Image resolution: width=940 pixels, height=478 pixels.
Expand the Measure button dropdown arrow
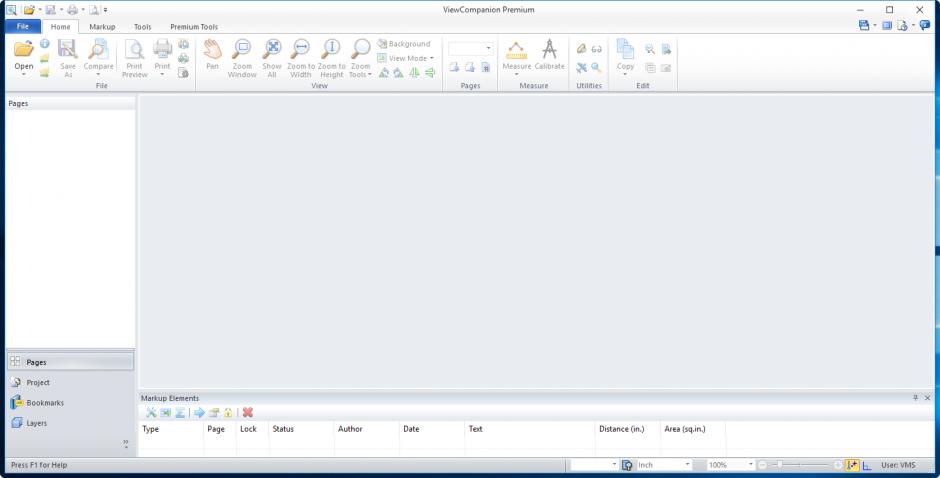click(x=516, y=74)
